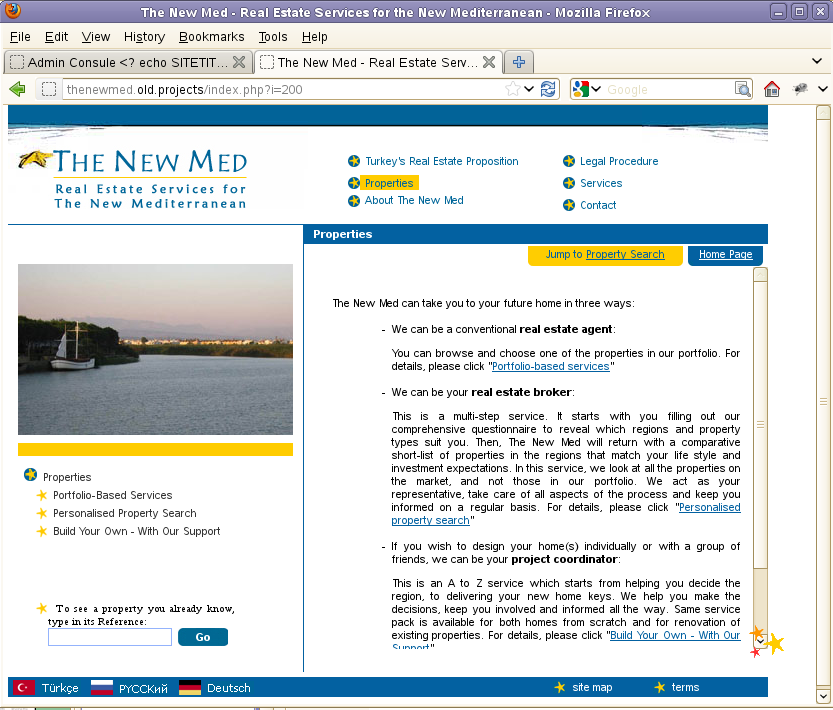Viewport: 833px width, 710px height.
Task: Follow the Portfolio-based services text link
Action: 550,366
